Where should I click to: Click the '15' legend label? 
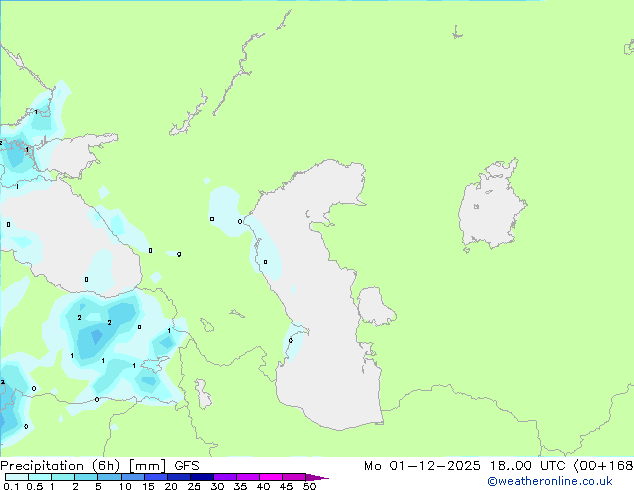click(x=148, y=486)
